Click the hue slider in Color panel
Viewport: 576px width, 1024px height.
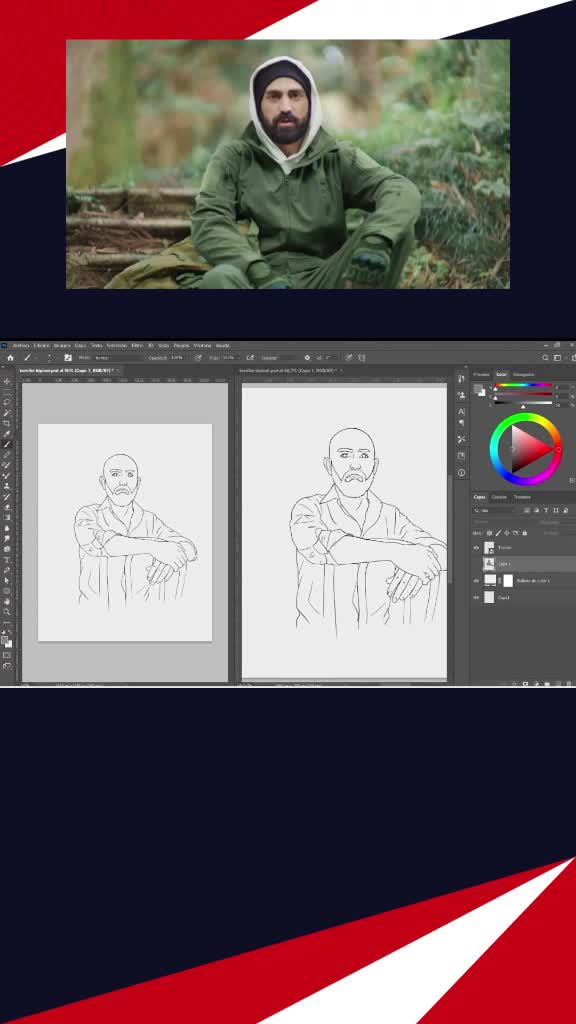(524, 385)
